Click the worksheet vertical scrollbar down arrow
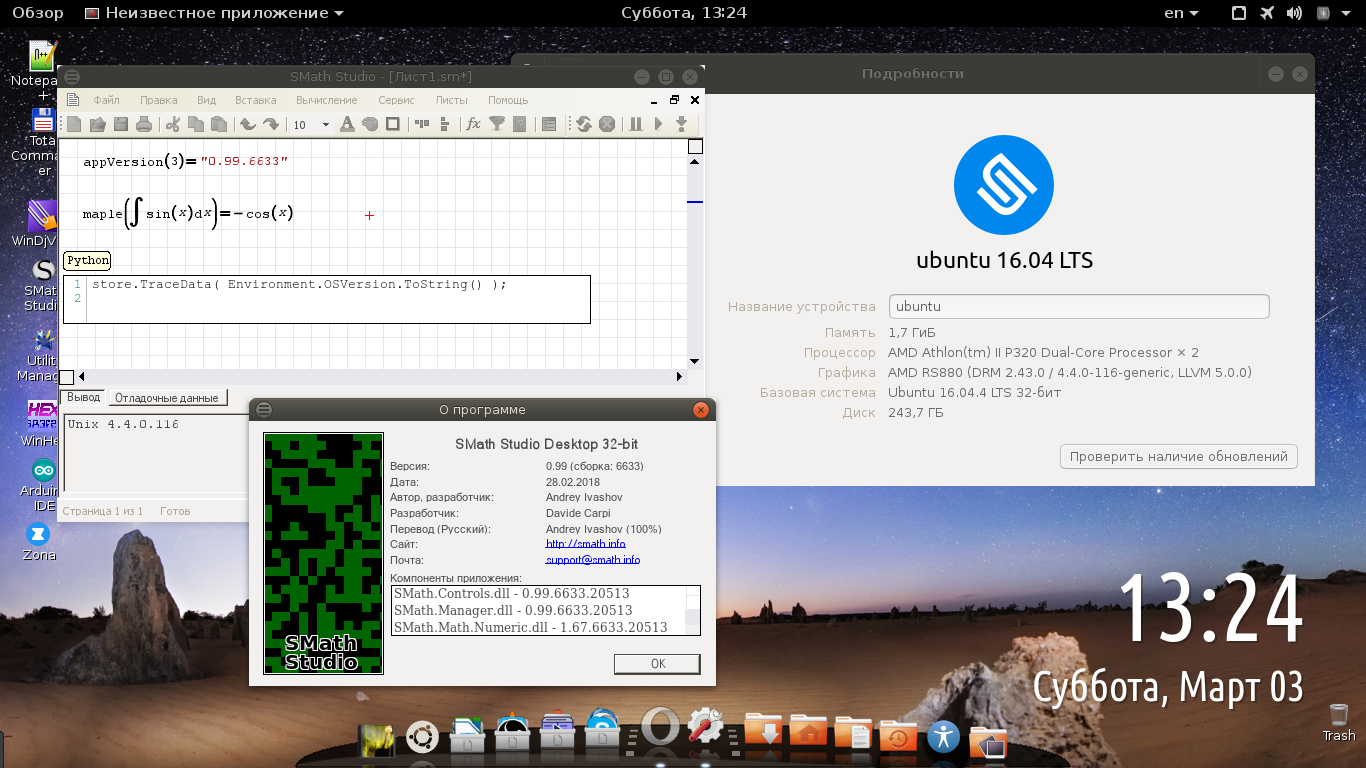 click(695, 361)
